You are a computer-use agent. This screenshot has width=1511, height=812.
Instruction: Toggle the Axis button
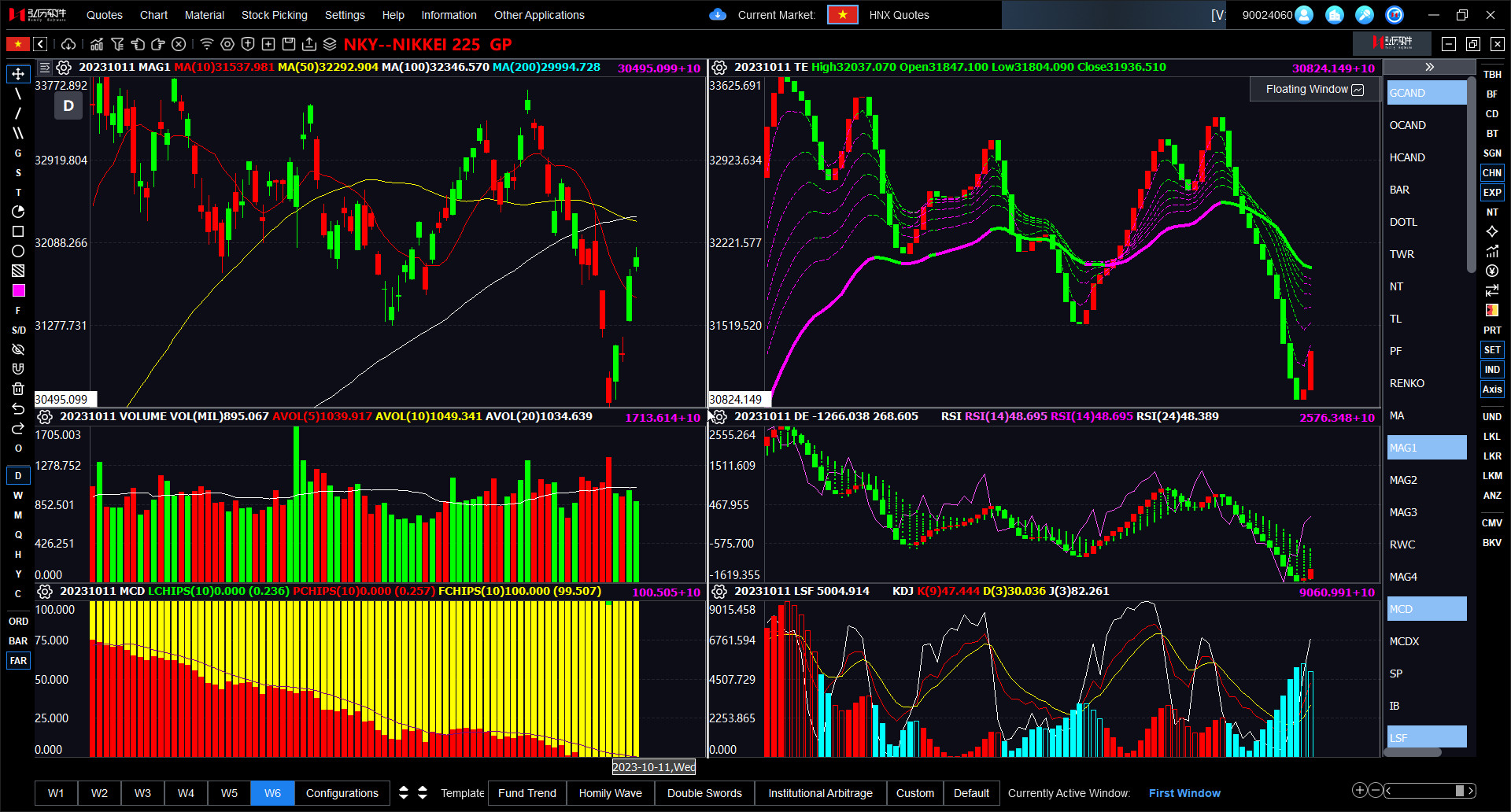(1492, 389)
